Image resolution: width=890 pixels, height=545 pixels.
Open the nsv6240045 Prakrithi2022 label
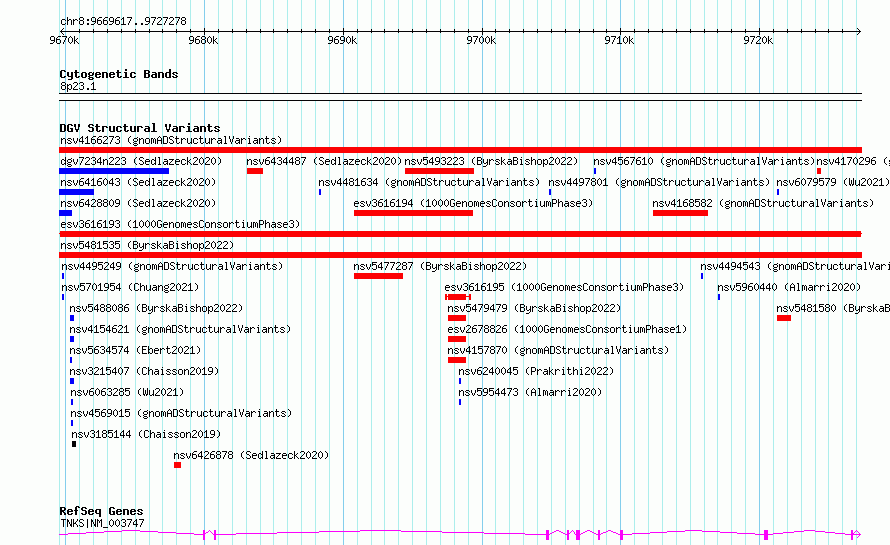536,371
